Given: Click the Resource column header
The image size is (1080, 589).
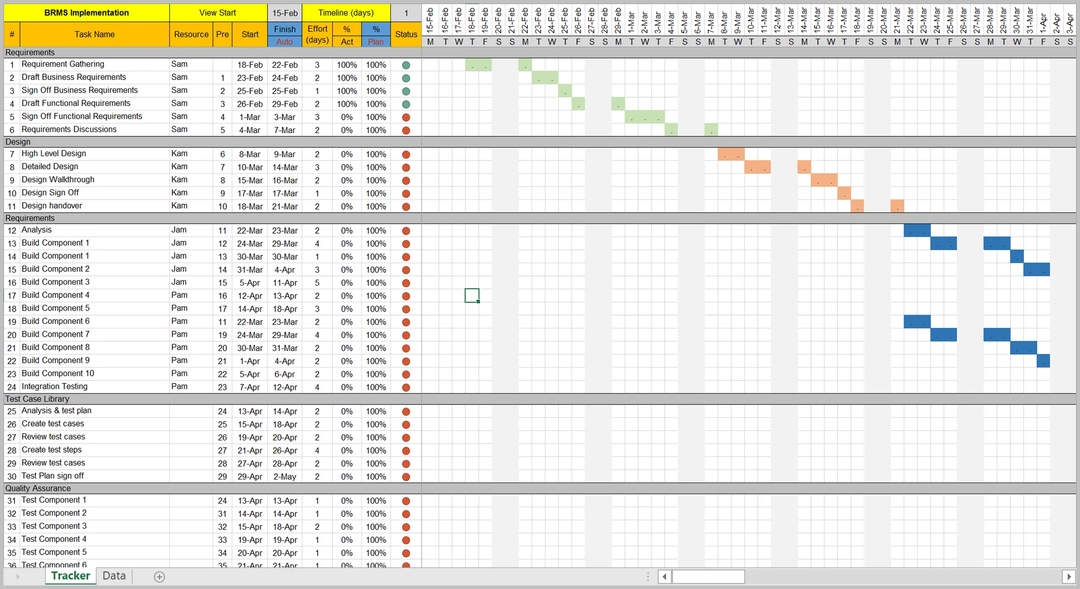Looking at the screenshot, I should (x=191, y=34).
